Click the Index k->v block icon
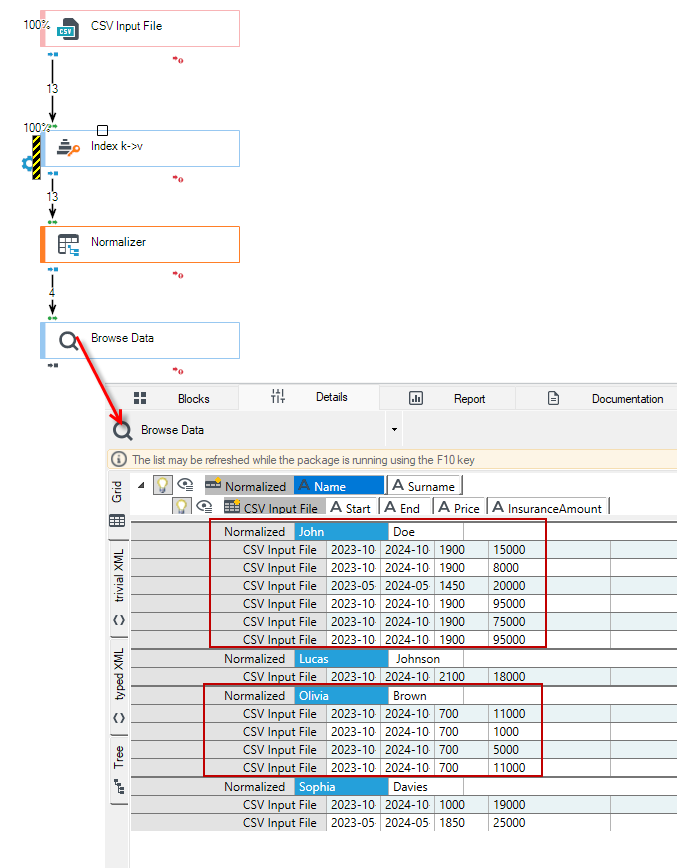Viewport: 677px width, 868px height. pyautogui.click(x=68, y=148)
